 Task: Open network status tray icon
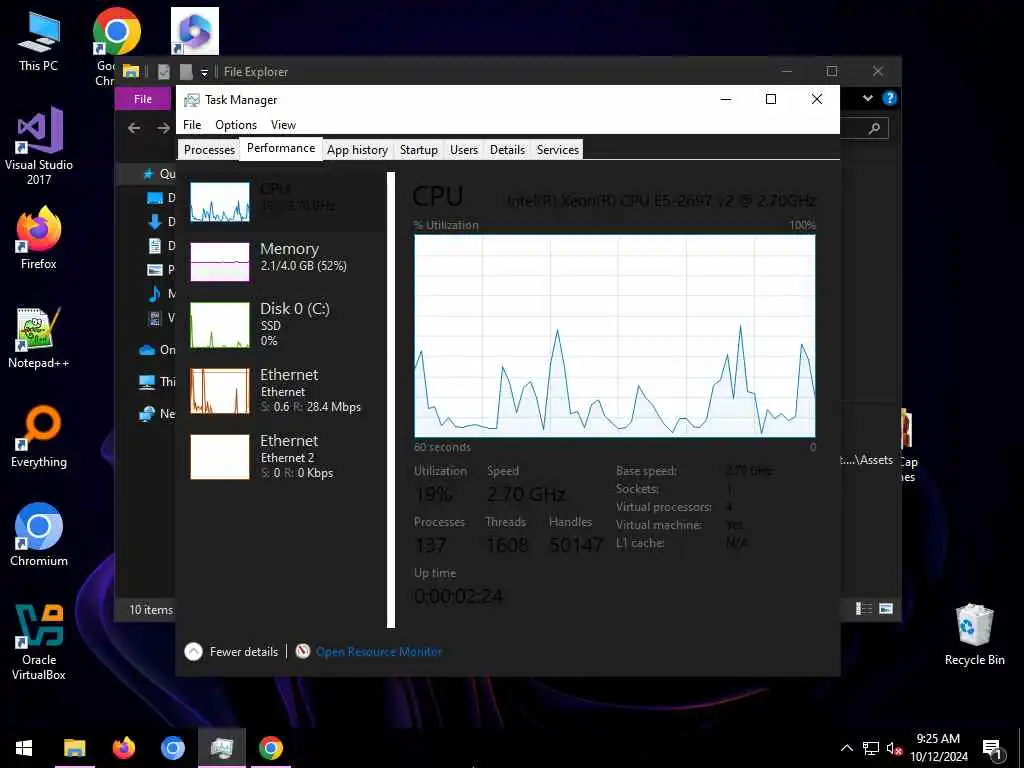pyautogui.click(x=871, y=748)
